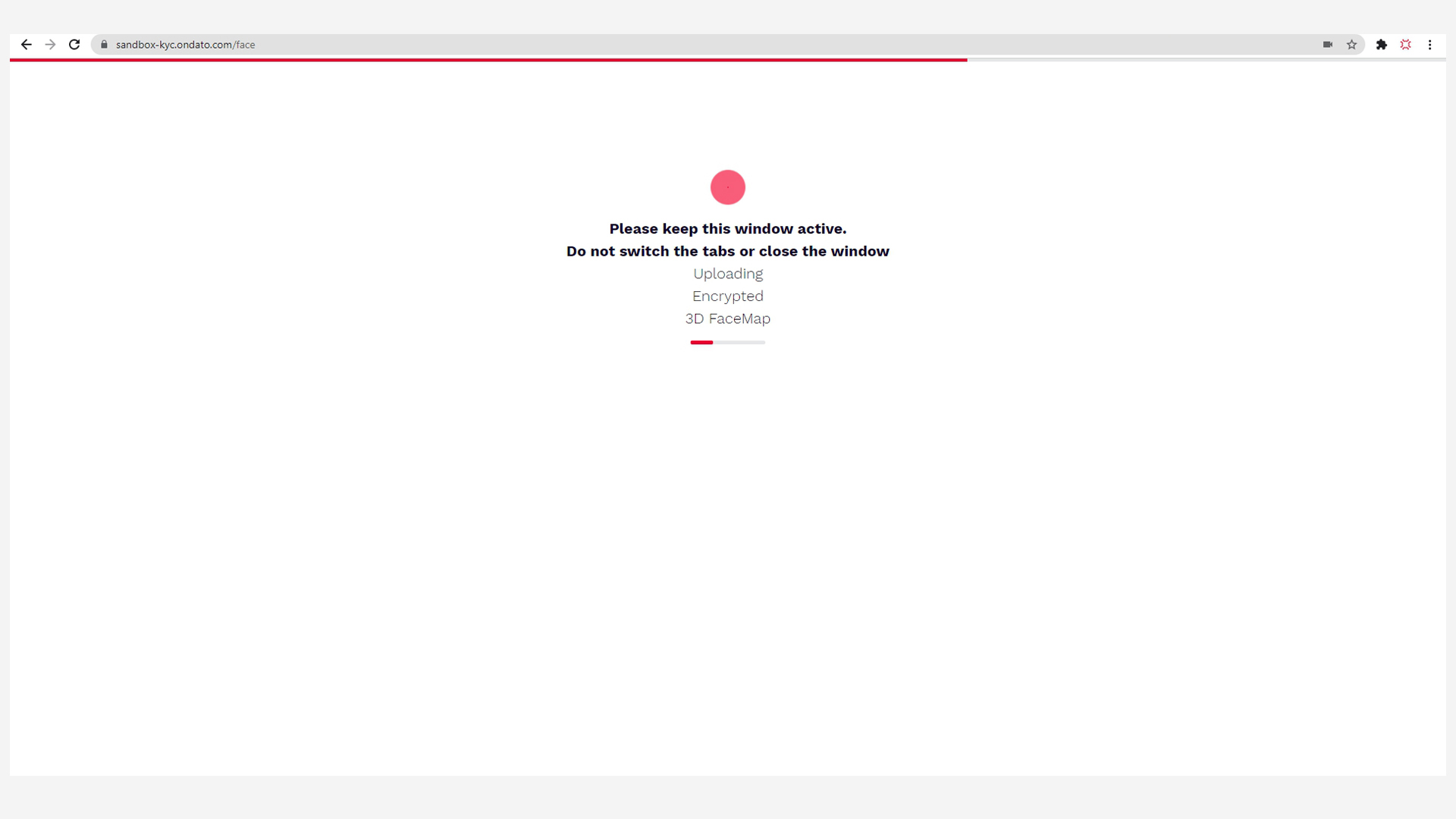Go forward with the browser forward arrow
Viewport: 1456px width, 819px height.
[50, 45]
